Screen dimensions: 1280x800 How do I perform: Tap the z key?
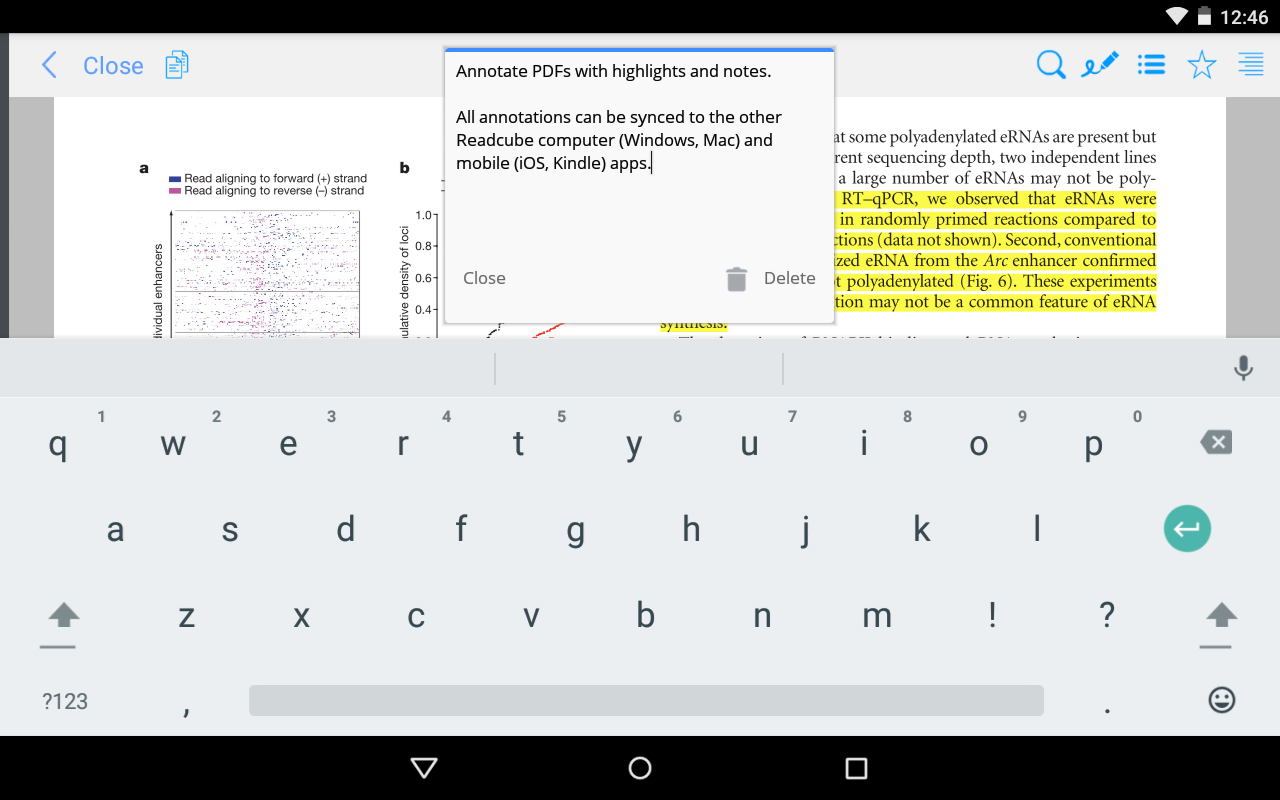pos(186,616)
